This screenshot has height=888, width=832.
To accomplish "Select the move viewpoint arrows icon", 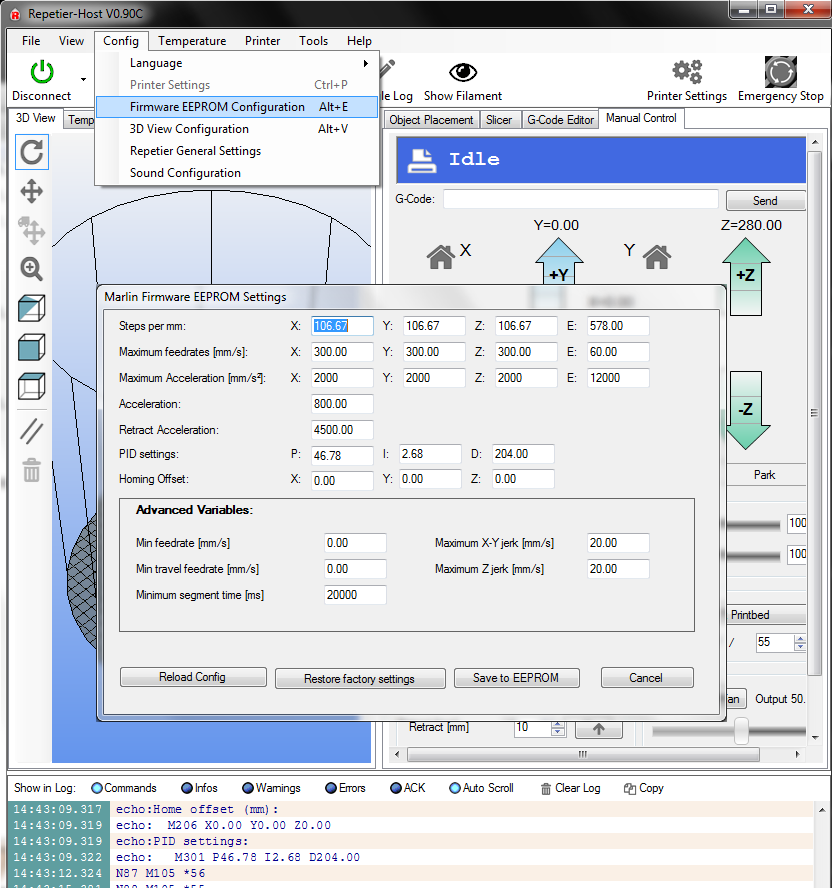I will [32, 191].
